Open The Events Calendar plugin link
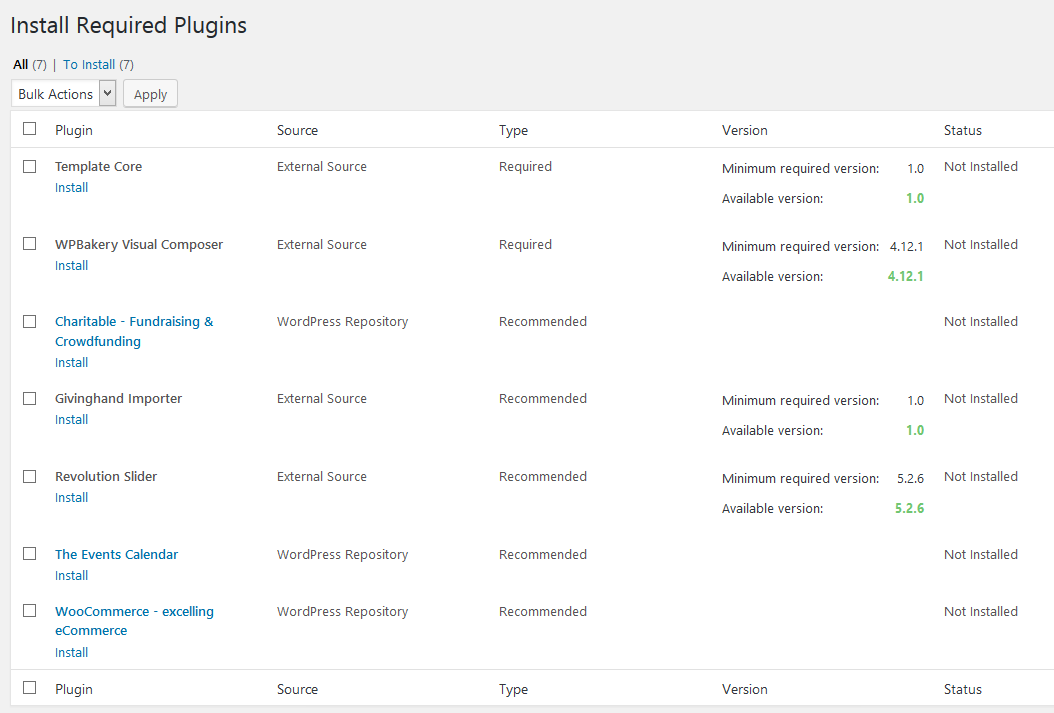 pos(116,555)
